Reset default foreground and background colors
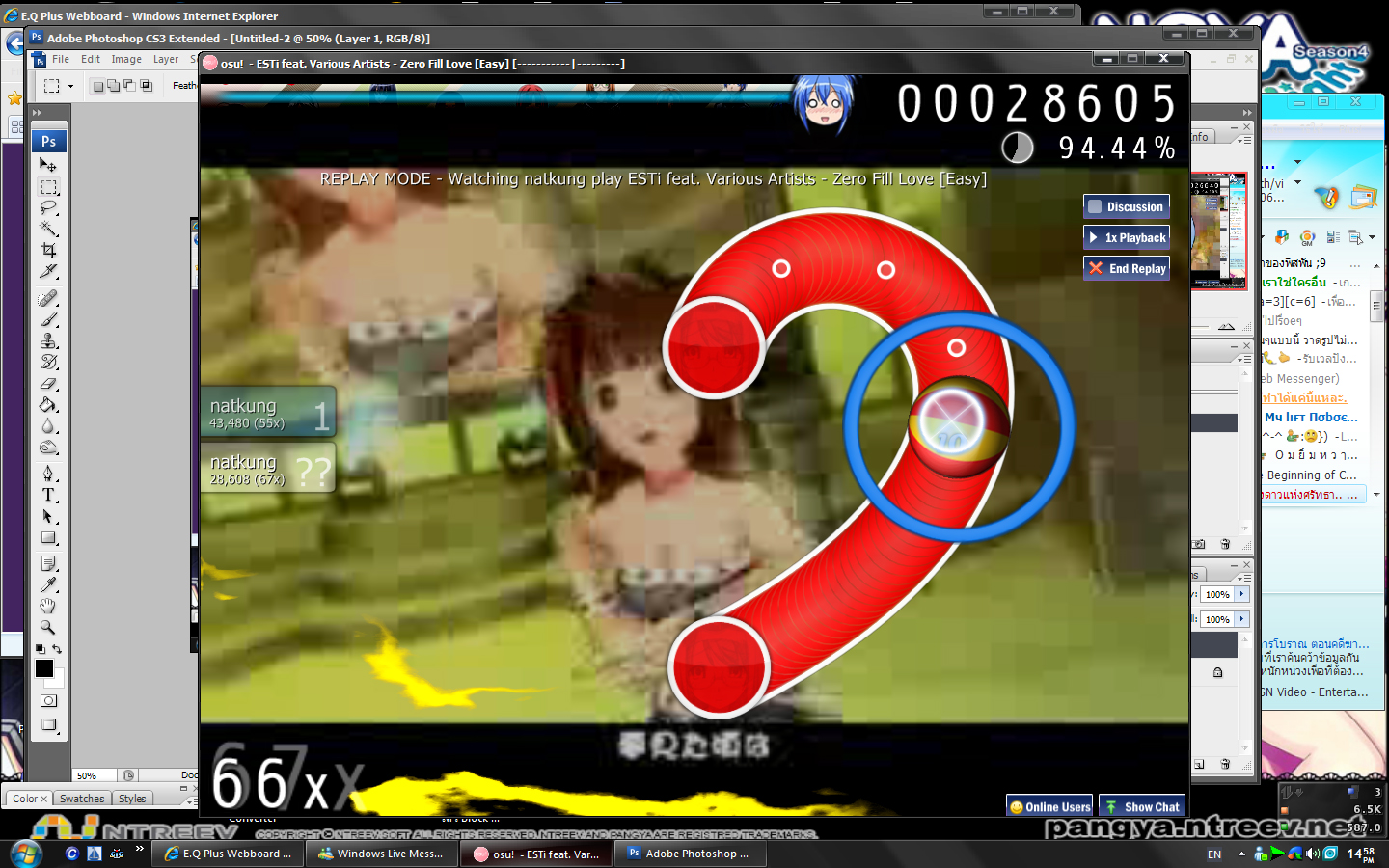The width and height of the screenshot is (1389, 868). (x=40, y=649)
